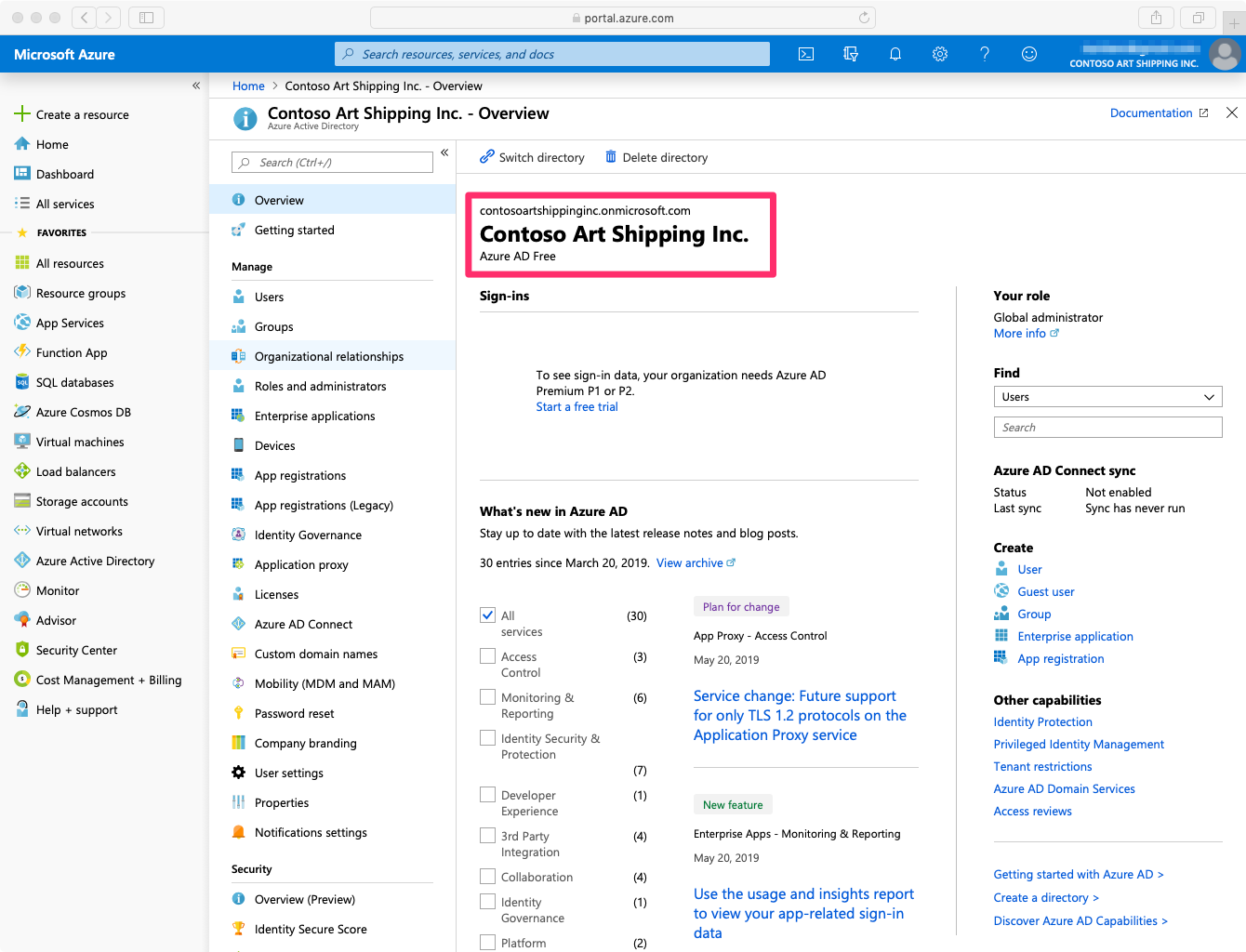Screen dimensions: 1246x952
Task: Check the Access Control filter
Action: coord(487,656)
